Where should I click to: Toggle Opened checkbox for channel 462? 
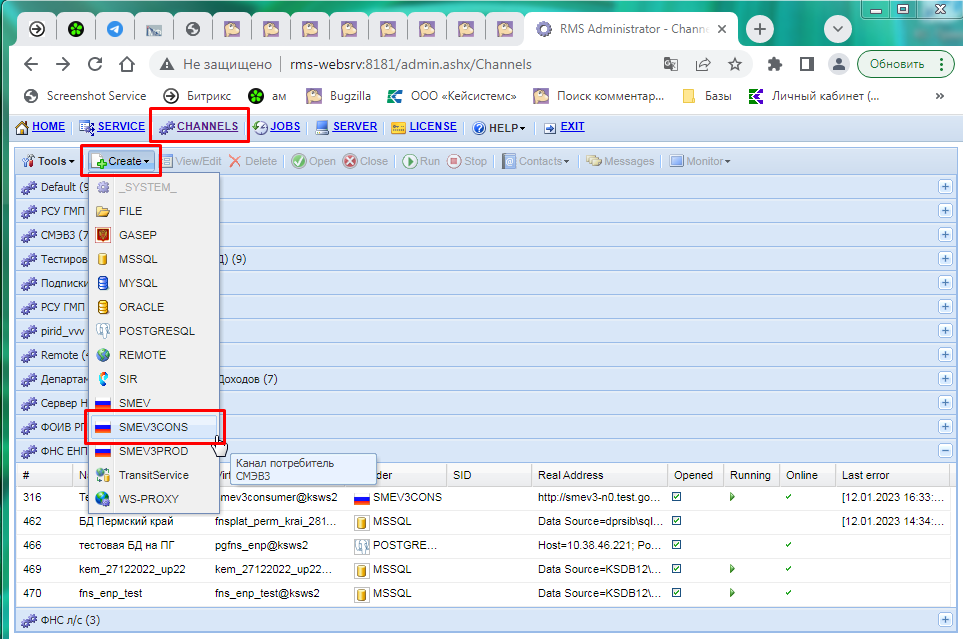676,520
